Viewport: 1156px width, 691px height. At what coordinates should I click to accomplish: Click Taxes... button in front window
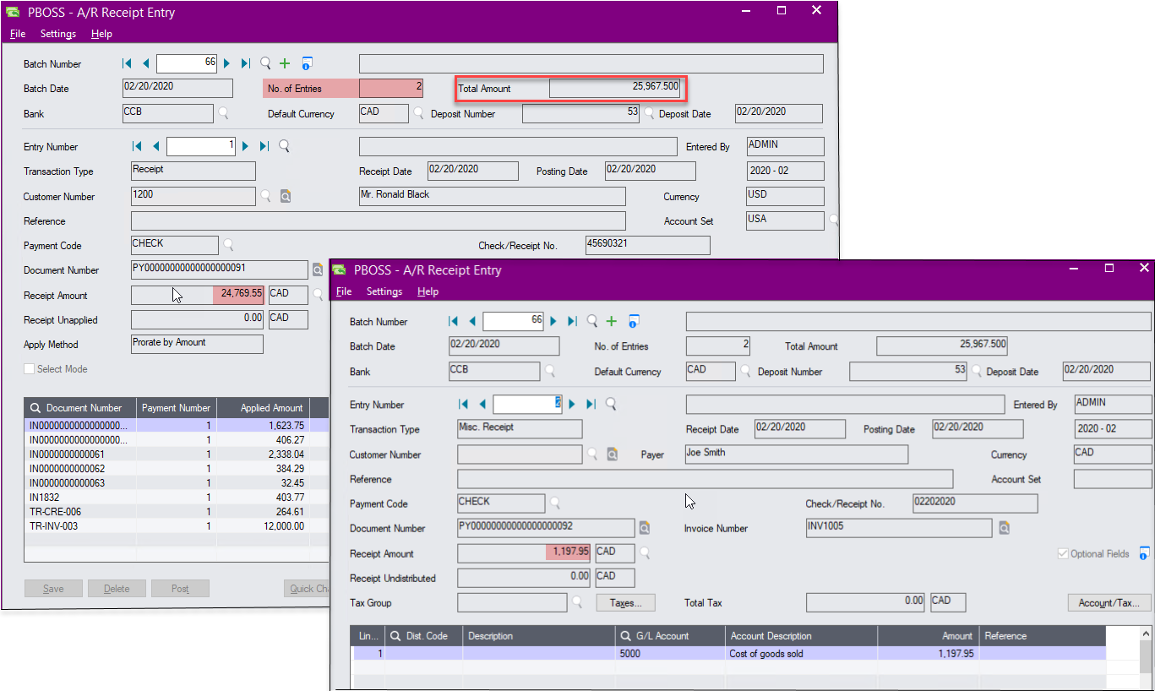tap(625, 603)
